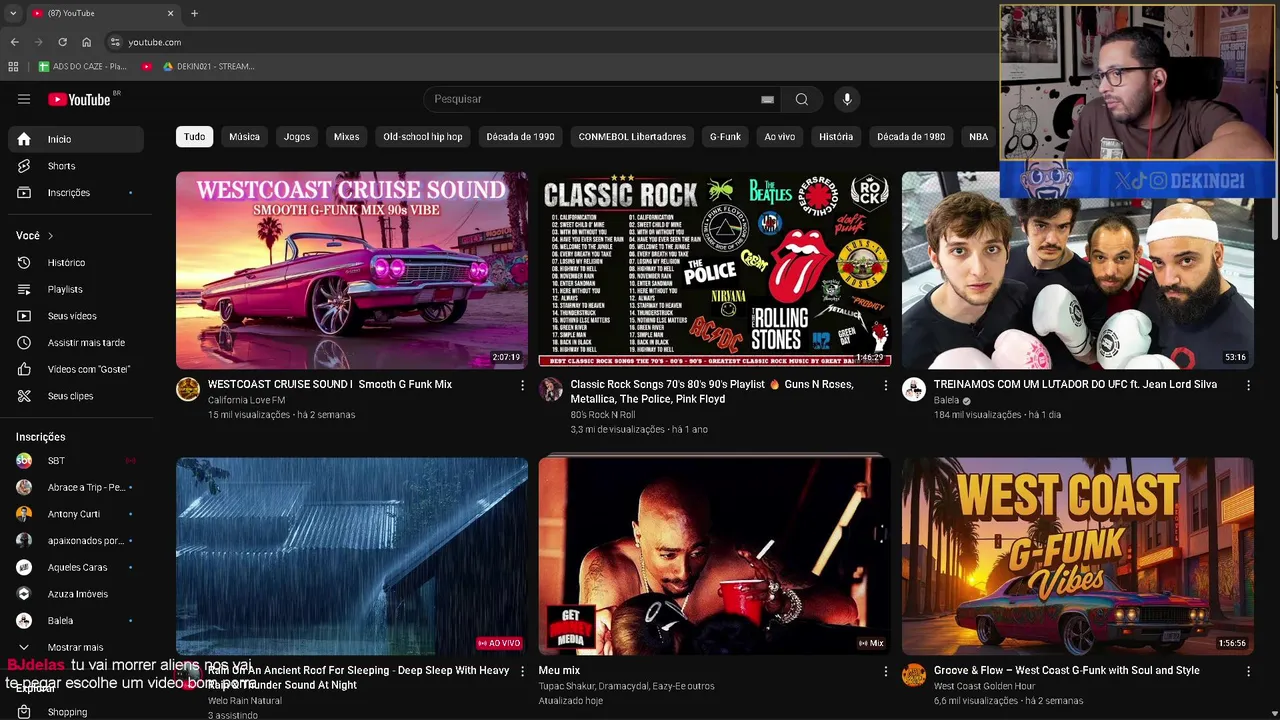The width and height of the screenshot is (1280, 720).
Task: Go to Início in sidebar
Action: pos(76,139)
